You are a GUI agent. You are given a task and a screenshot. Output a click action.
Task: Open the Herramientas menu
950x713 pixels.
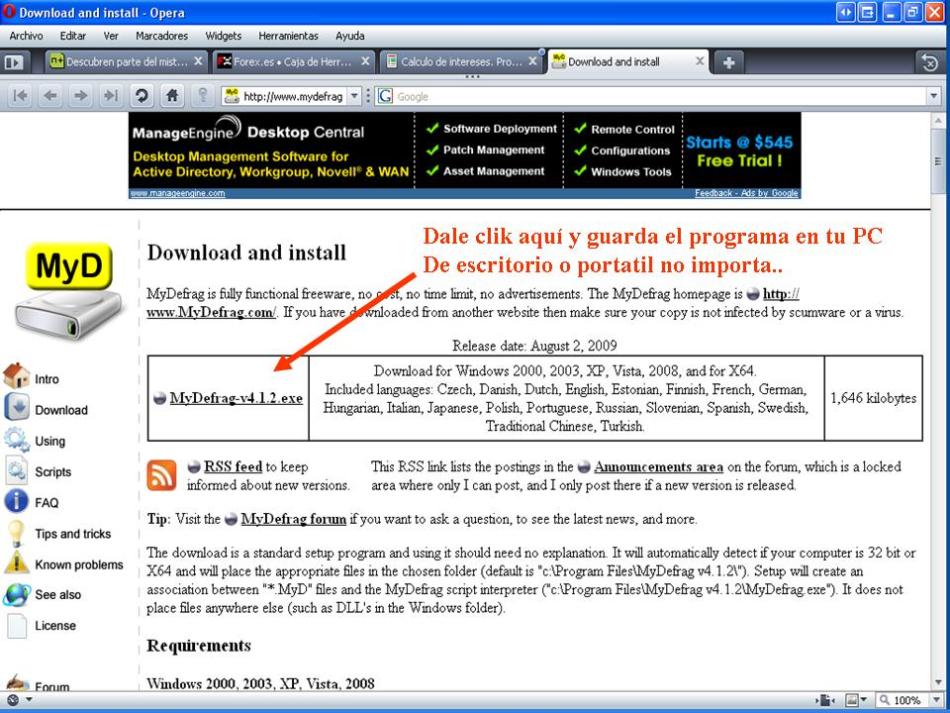288,36
